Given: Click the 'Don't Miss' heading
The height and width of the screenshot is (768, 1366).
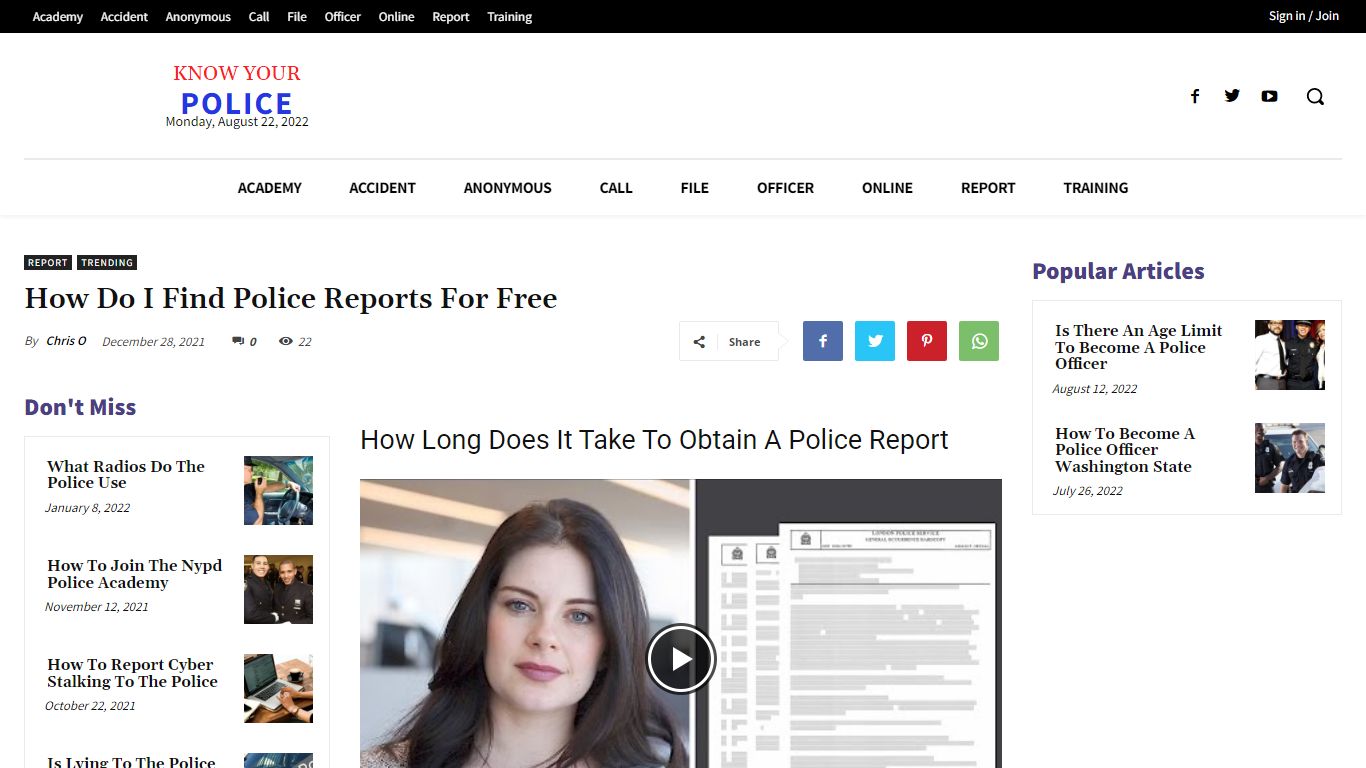Looking at the screenshot, I should pyautogui.click(x=80, y=407).
